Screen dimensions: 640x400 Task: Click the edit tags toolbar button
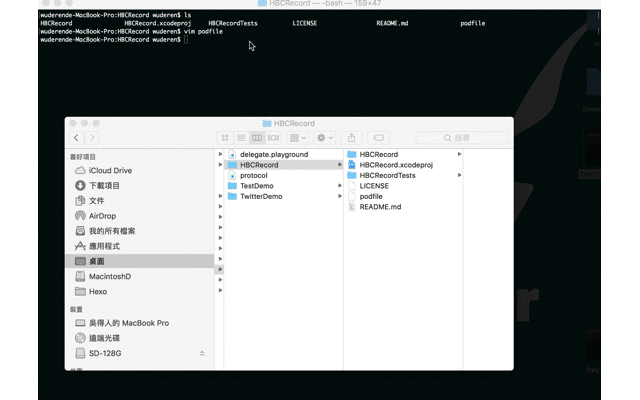pos(378,138)
